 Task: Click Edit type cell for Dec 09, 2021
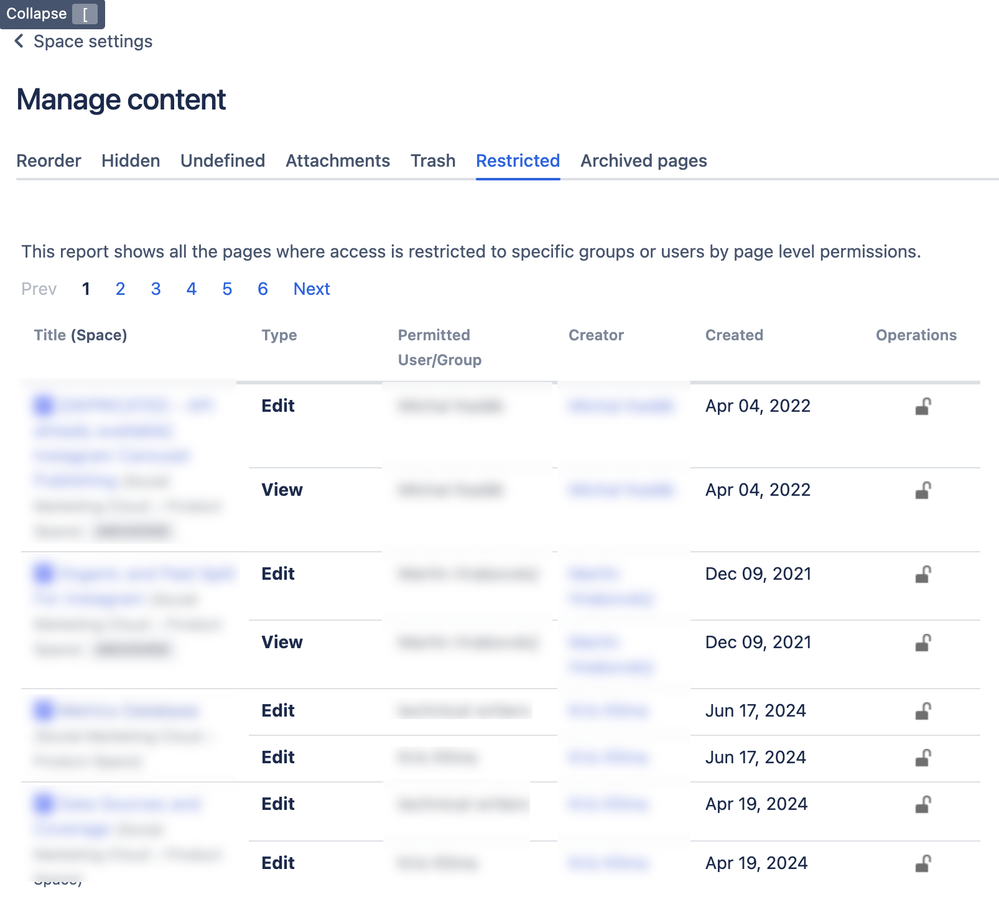[278, 574]
